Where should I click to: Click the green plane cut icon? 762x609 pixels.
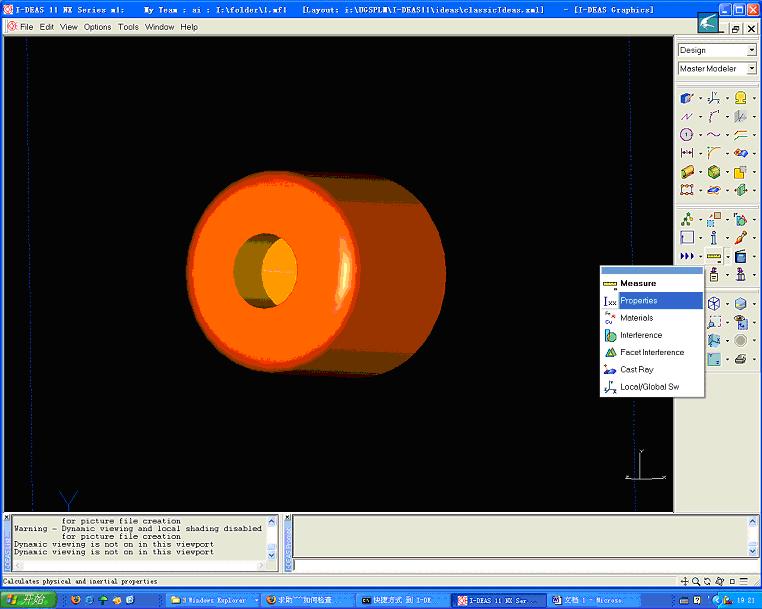[741, 190]
